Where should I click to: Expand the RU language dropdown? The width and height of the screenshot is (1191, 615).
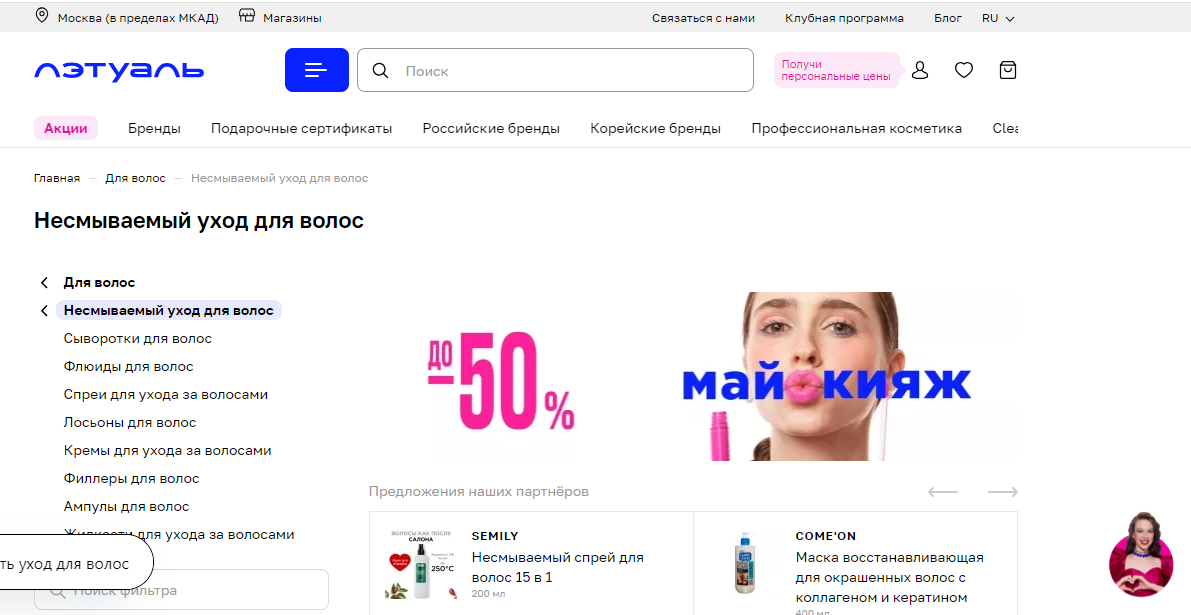point(998,18)
